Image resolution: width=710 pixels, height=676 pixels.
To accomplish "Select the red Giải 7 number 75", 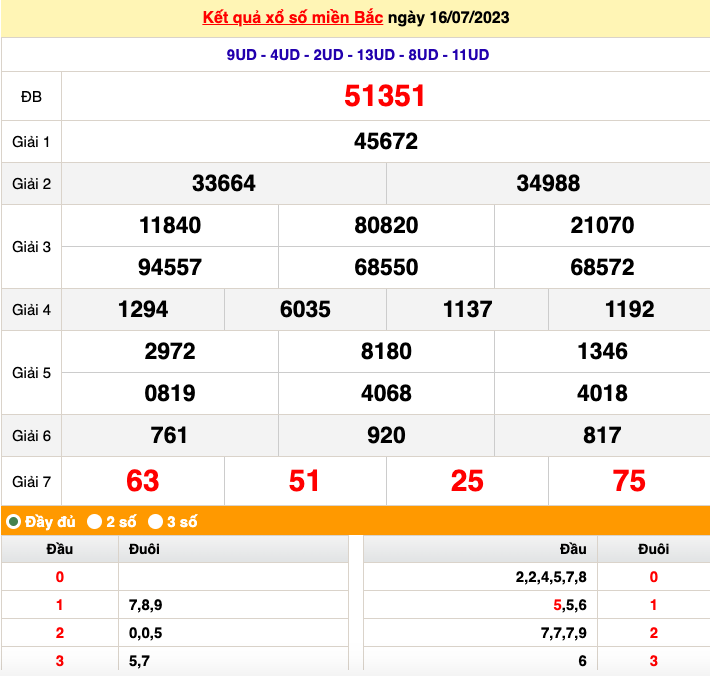I will 629,481.
